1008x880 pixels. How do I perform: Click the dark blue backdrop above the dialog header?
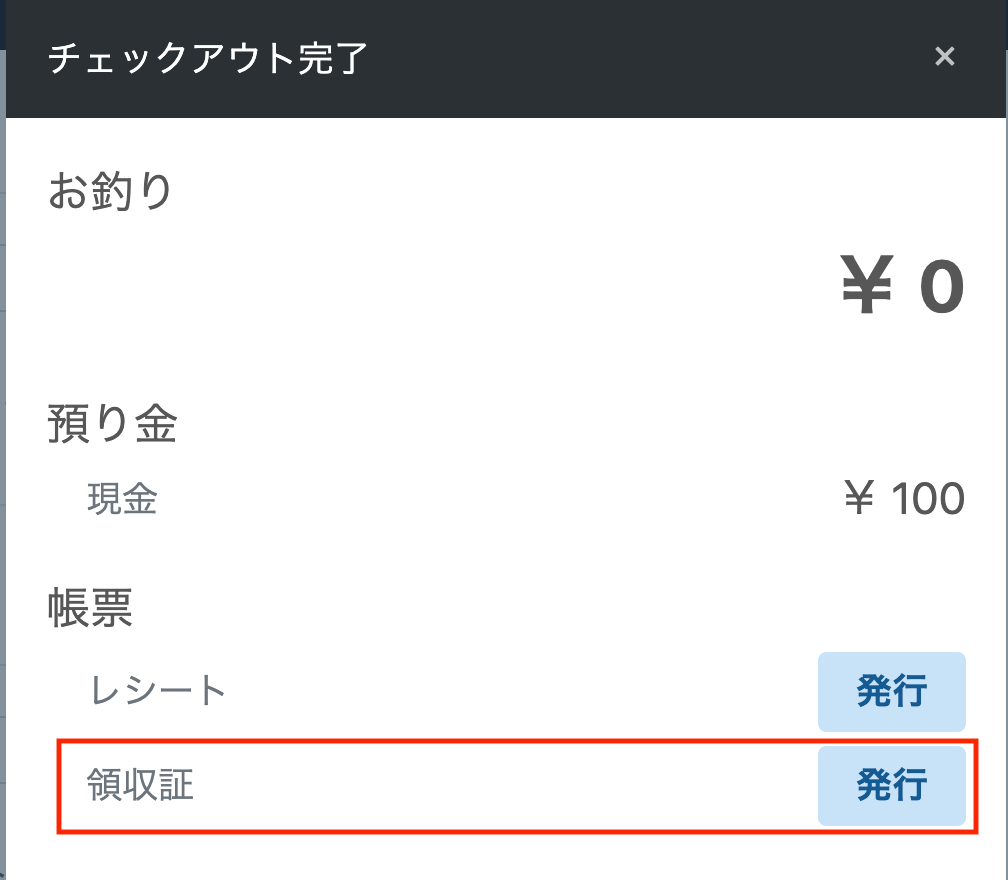point(500,8)
